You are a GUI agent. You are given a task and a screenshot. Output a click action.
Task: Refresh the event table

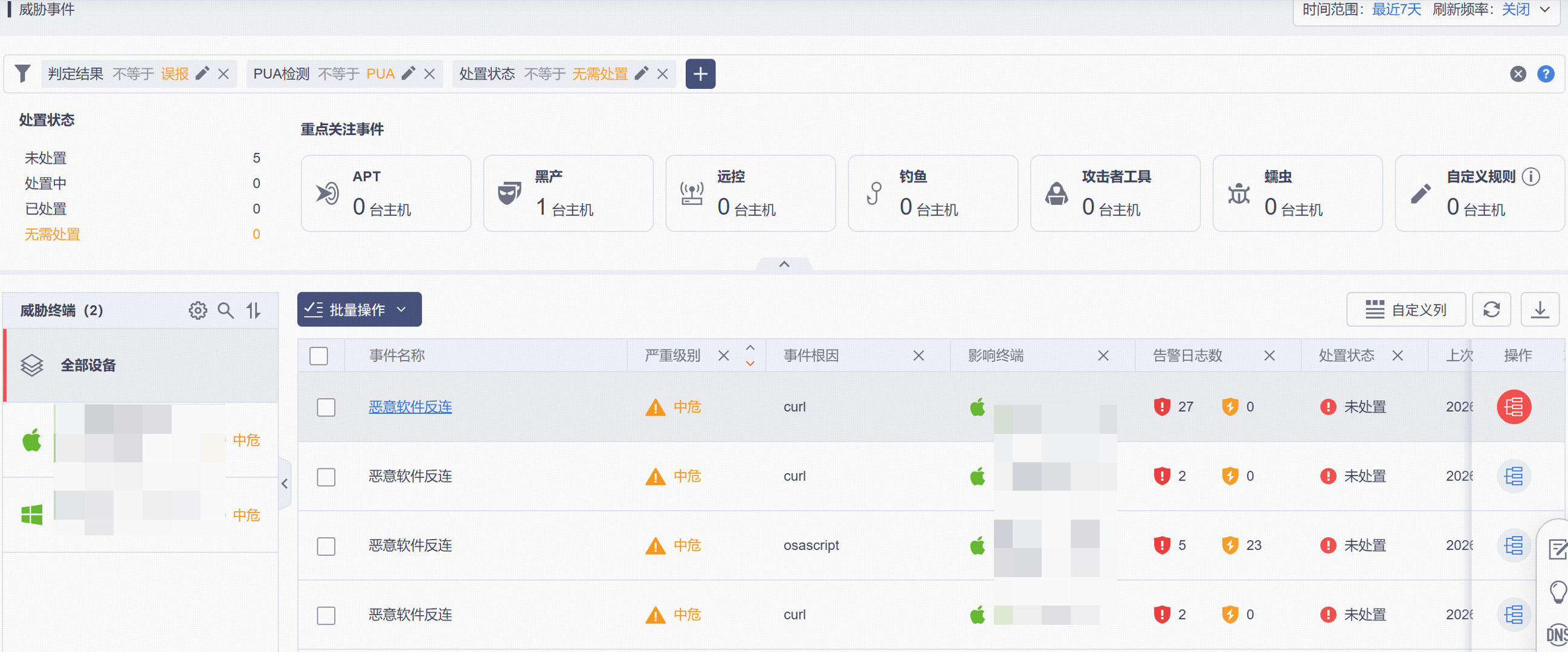click(1491, 310)
